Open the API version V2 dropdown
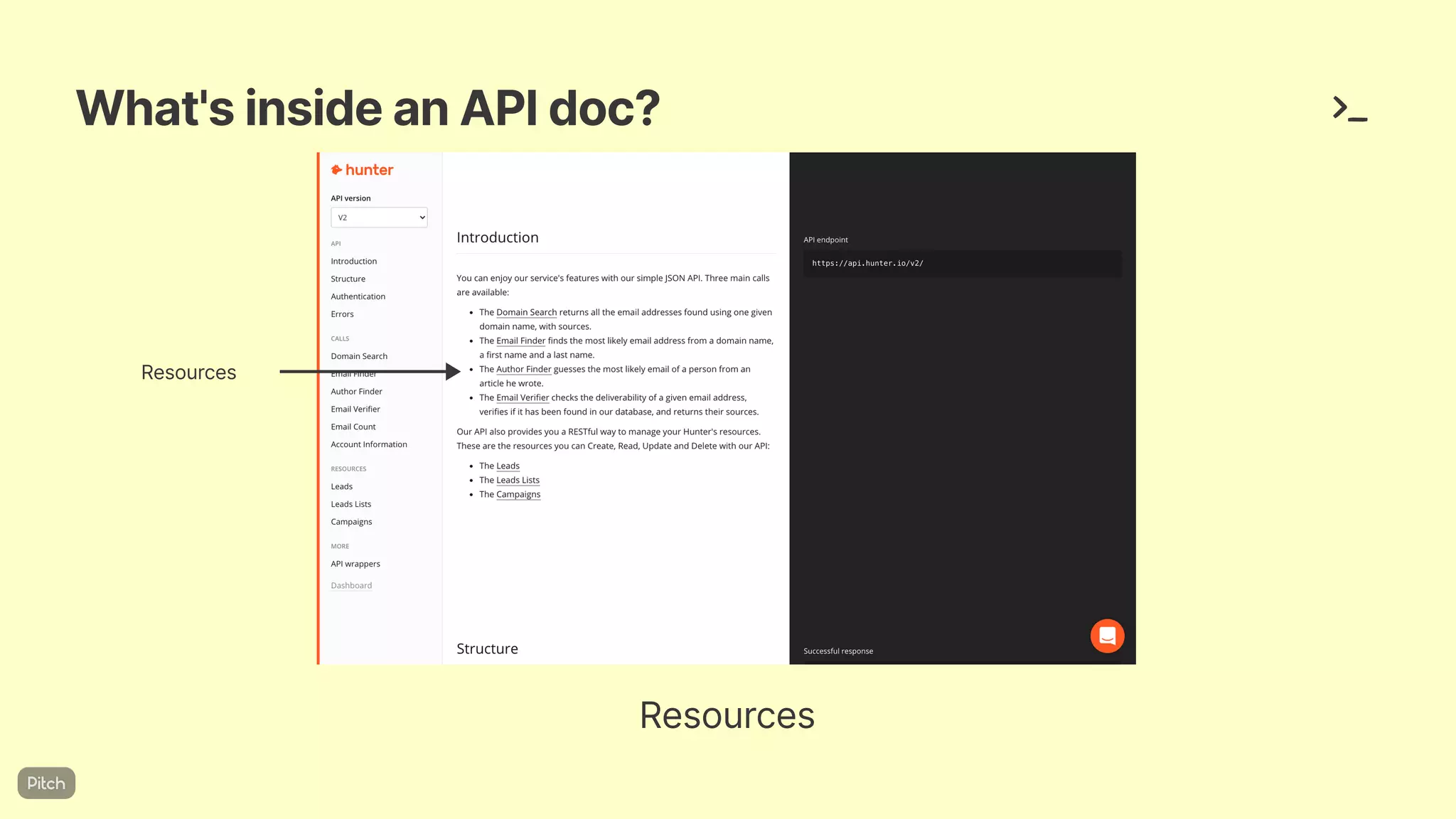The height and width of the screenshot is (819, 1456). coord(379,218)
